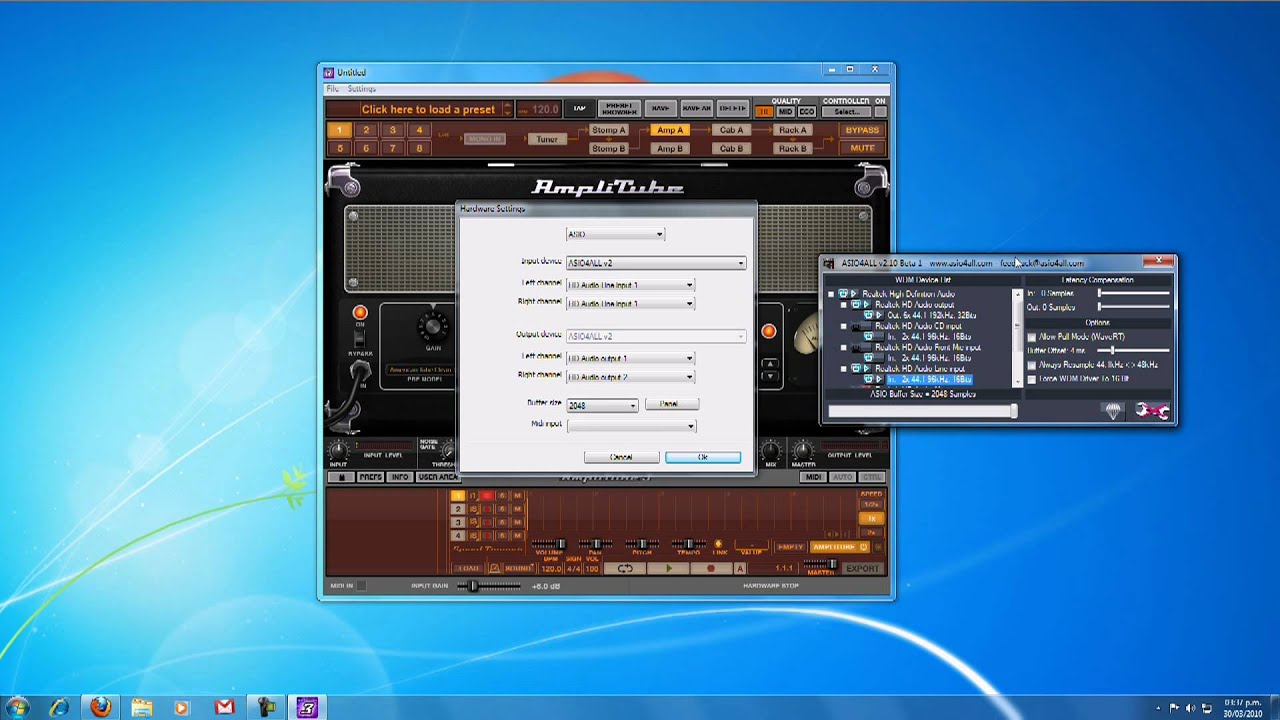Open the Input device dropdown
Screen dimensions: 1280x720
tap(656, 263)
